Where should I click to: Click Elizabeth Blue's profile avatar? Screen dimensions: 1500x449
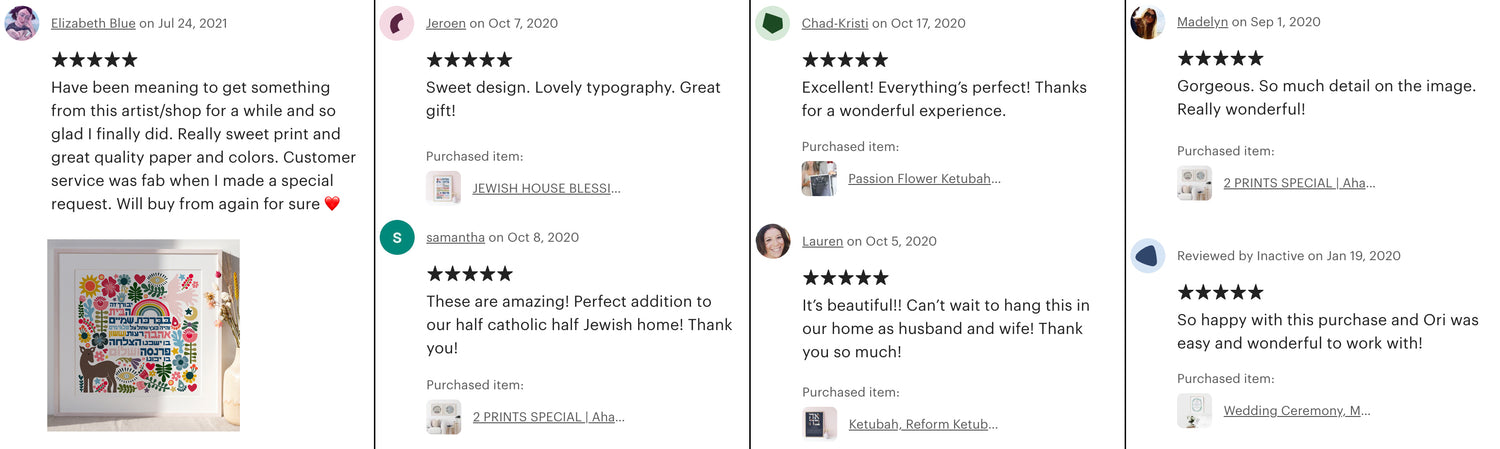(x=22, y=23)
